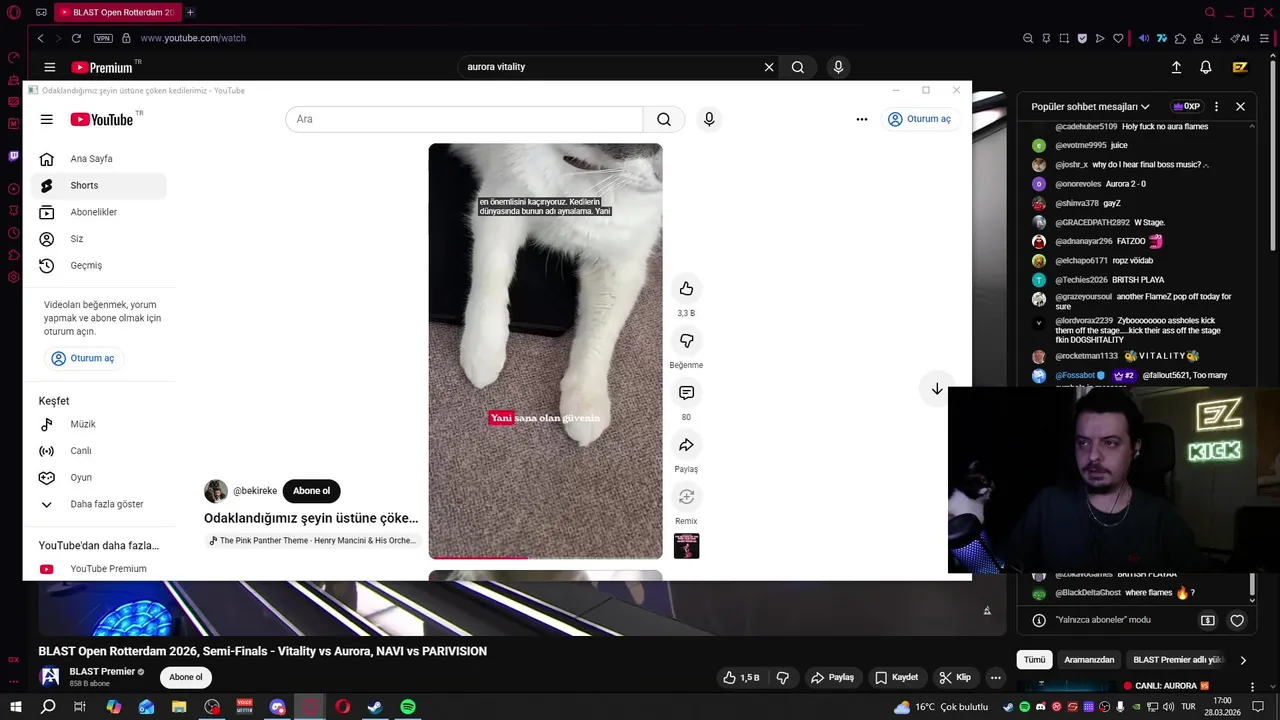Dislike the BLAST Open Rotterdam video
This screenshot has height=720, width=1280.
(782, 677)
